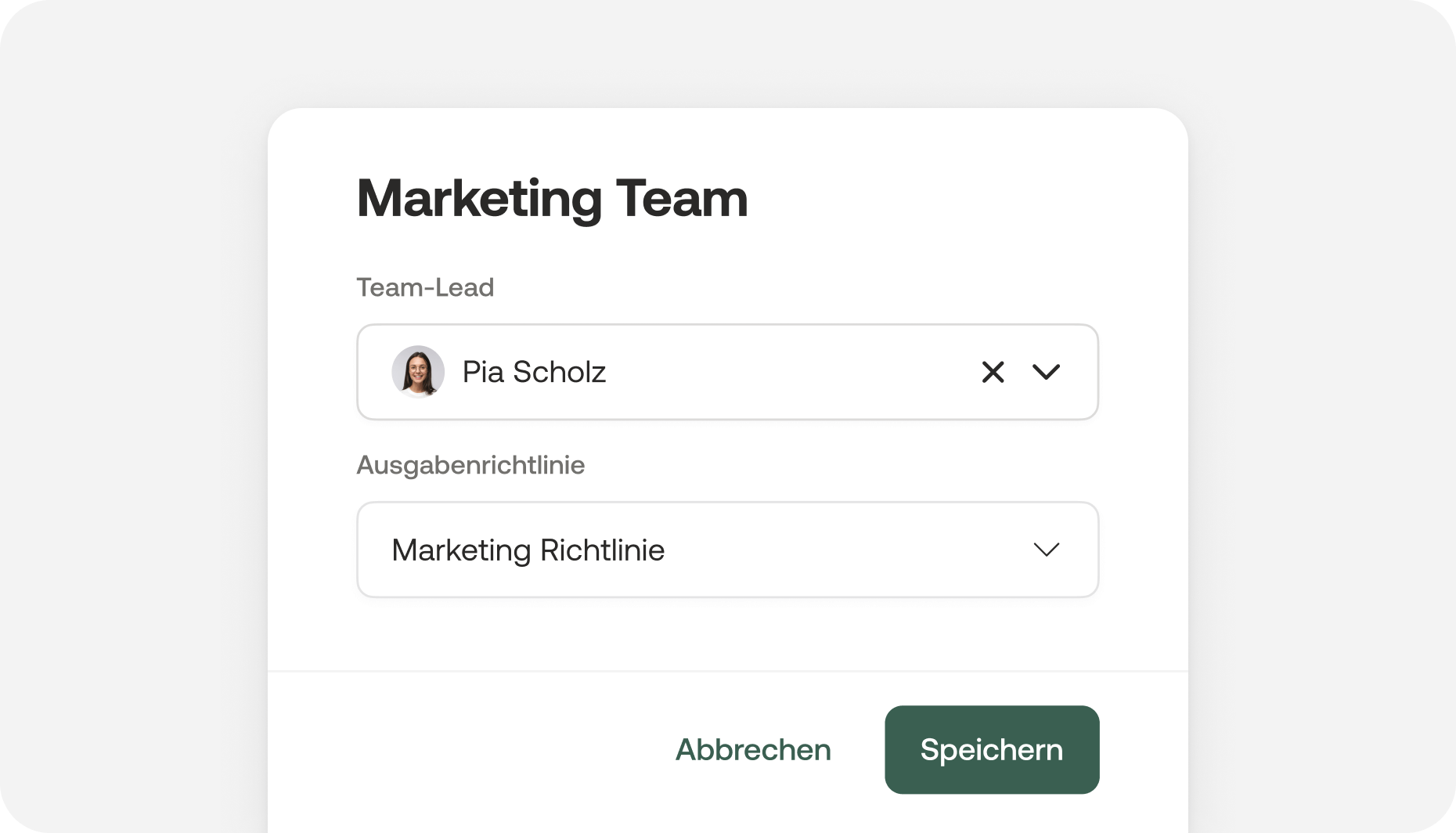This screenshot has width=1456, height=833.
Task: Click Speichern to save the team settings
Action: [x=991, y=749]
